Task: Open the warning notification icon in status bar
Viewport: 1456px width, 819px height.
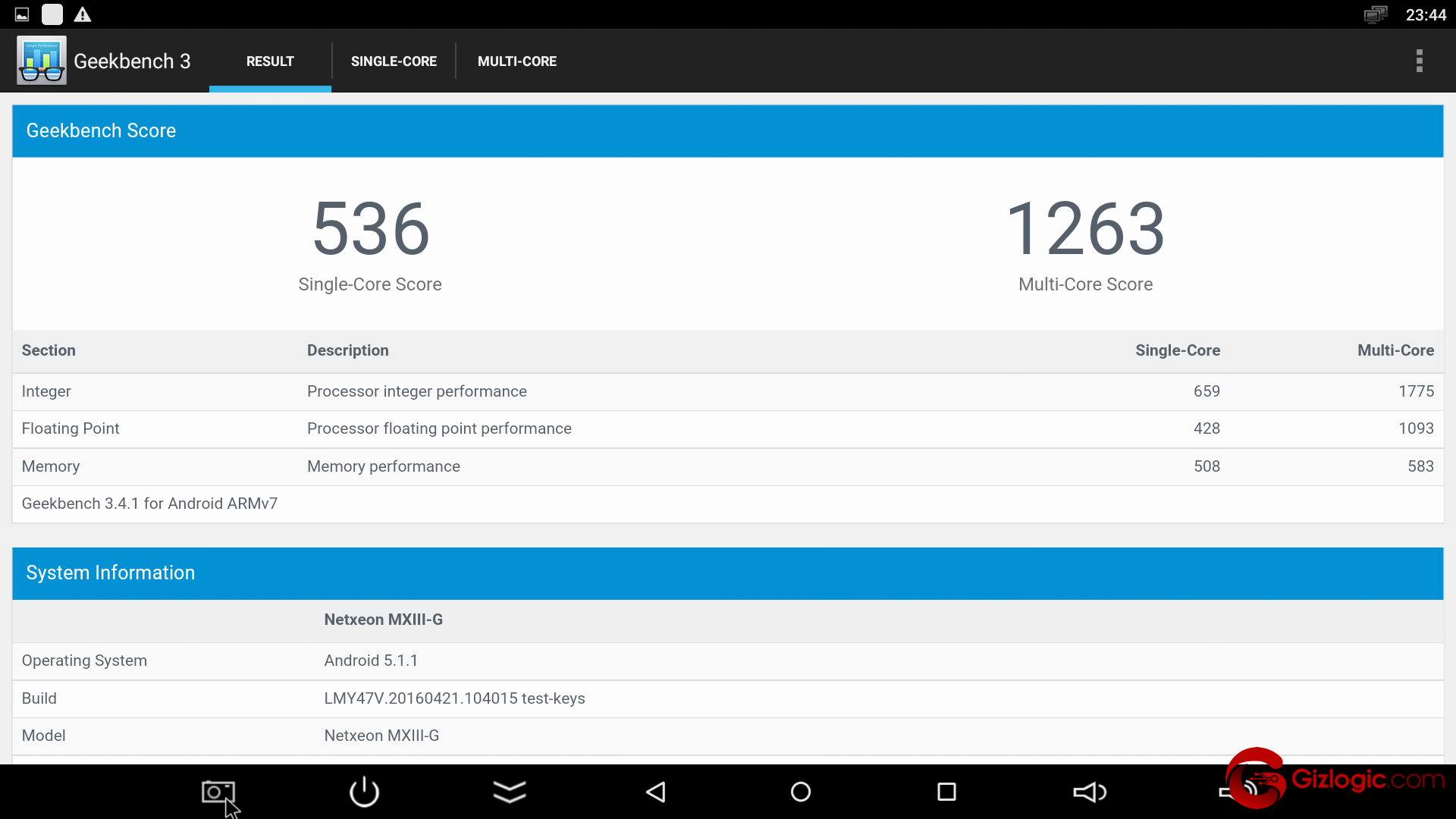Action: tap(83, 14)
